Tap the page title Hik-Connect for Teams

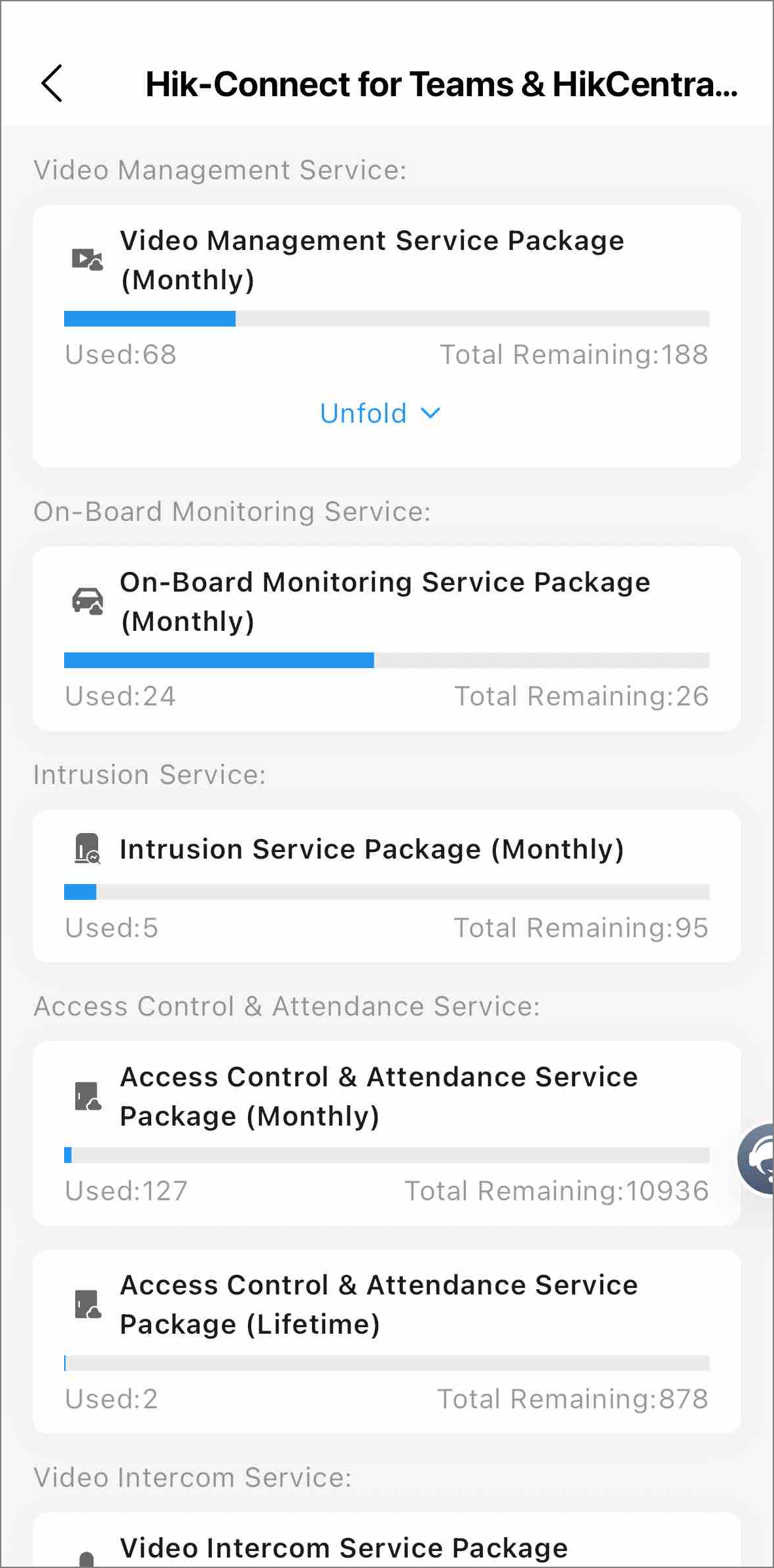442,84
